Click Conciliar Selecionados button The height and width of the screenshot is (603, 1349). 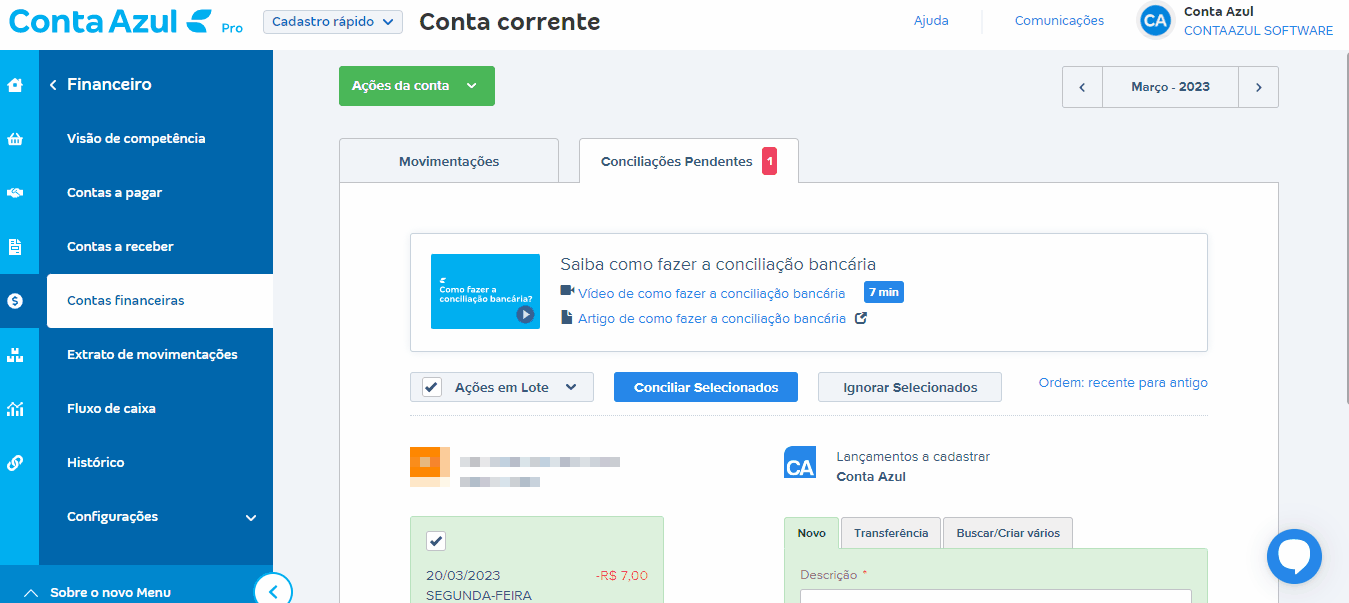click(x=706, y=387)
